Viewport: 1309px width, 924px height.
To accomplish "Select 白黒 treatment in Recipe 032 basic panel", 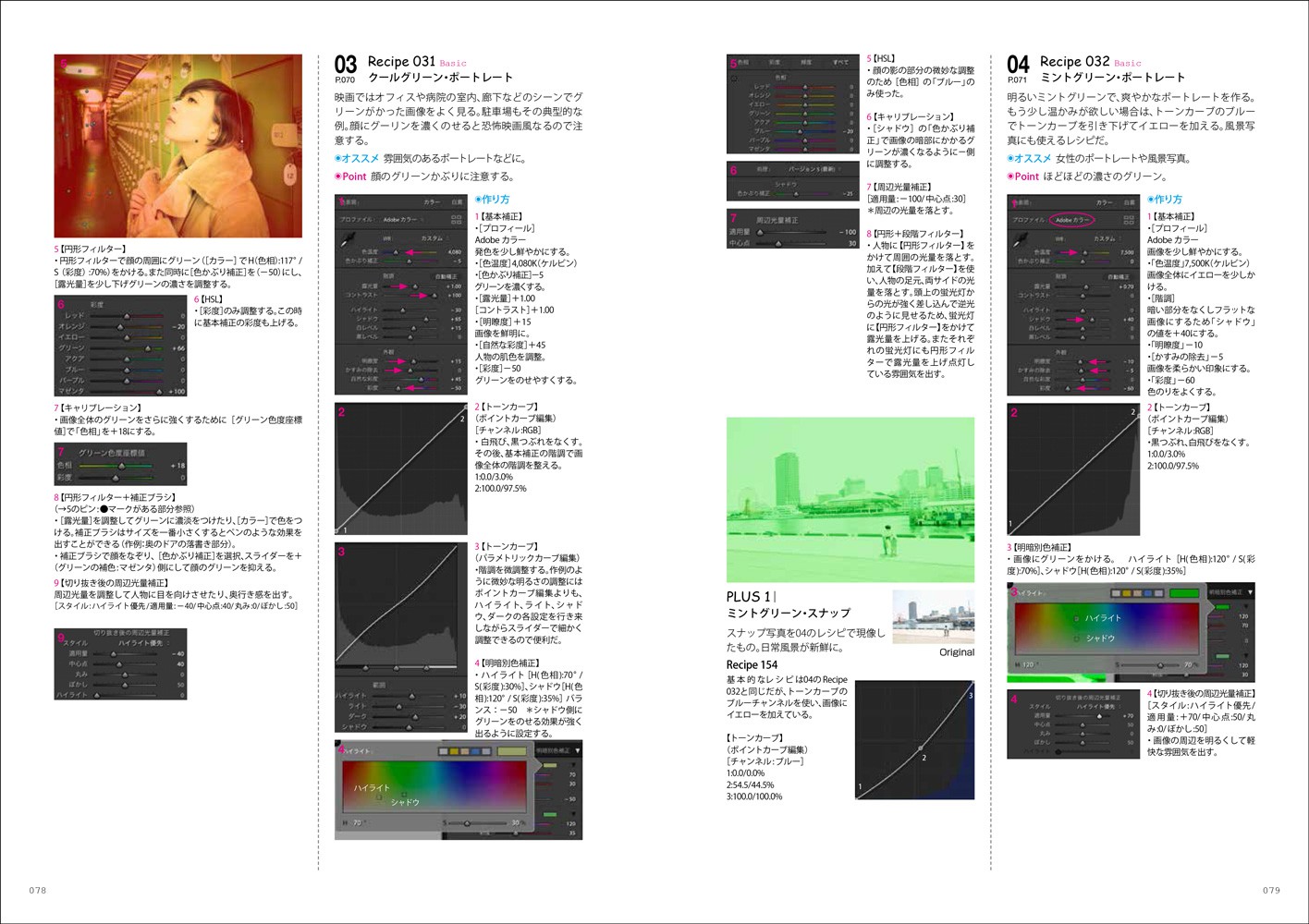I will [1129, 201].
